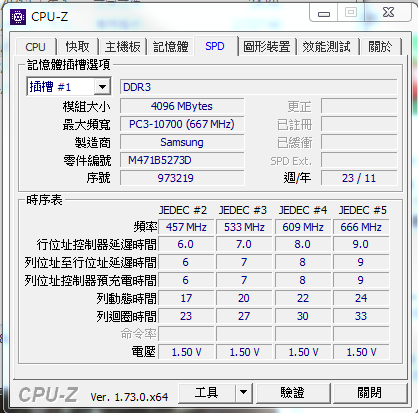Click the empty 更正 field
Screen dimensions: 419x419
359,106
